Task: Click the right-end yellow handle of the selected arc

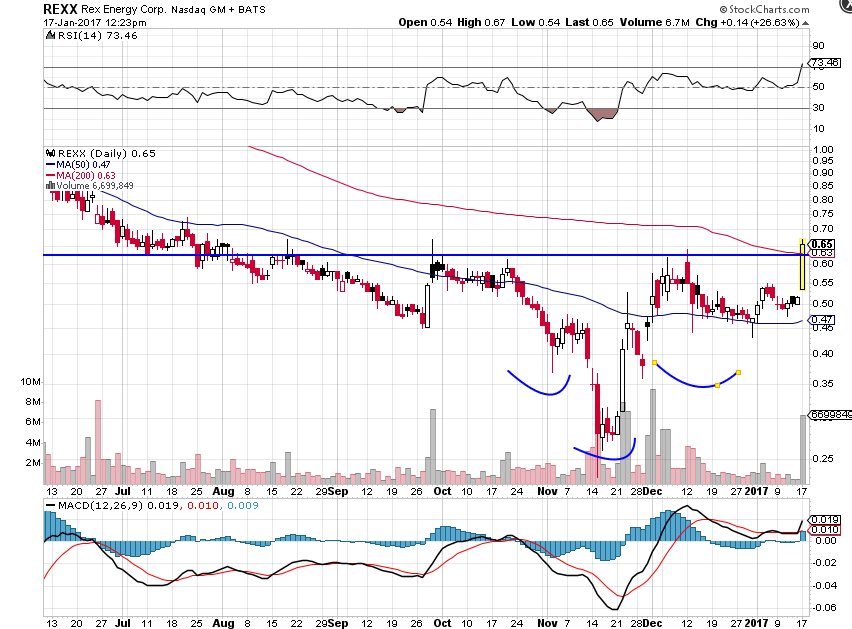Action: point(738,372)
